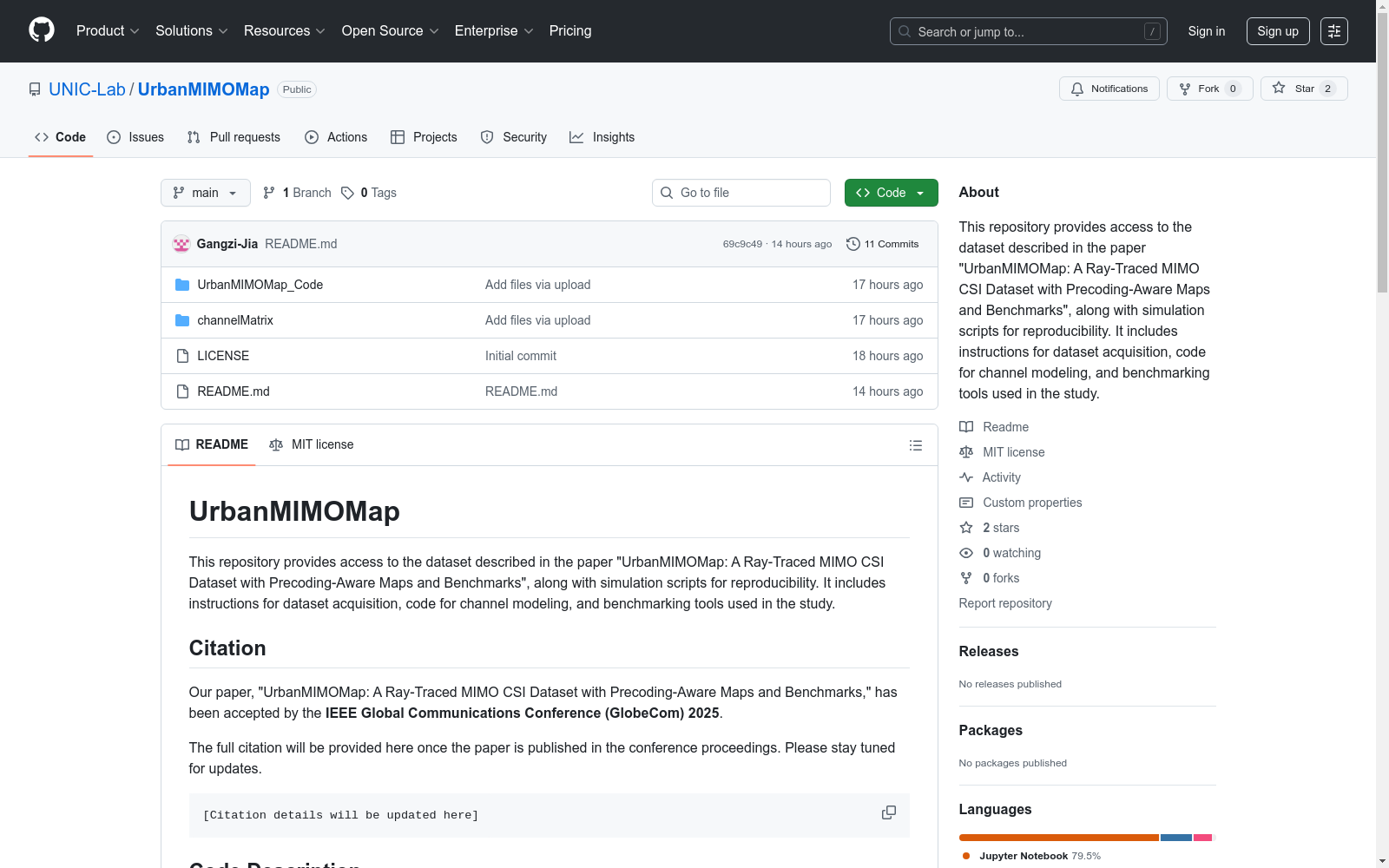Viewport: 1389px width, 868px height.
Task: Click the blue segment of language bar
Action: coord(1176,838)
